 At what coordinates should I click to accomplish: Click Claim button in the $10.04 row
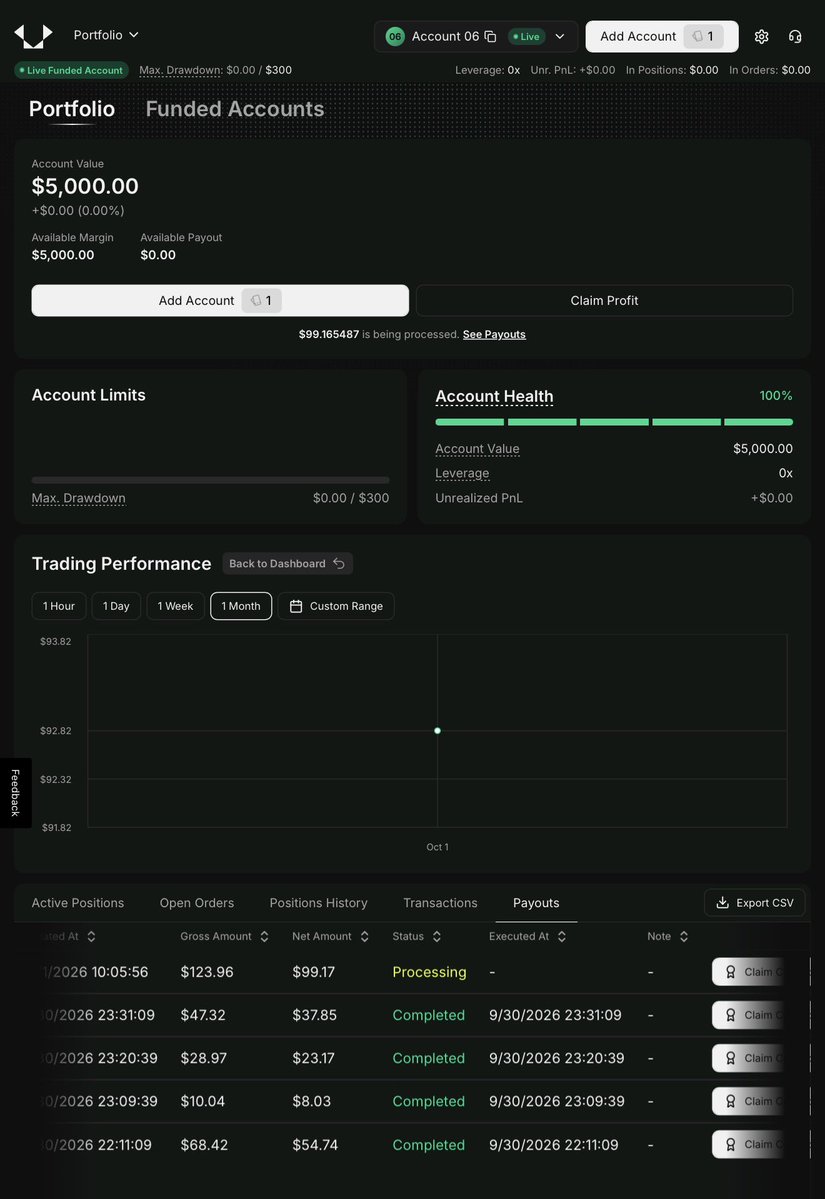click(748, 1101)
